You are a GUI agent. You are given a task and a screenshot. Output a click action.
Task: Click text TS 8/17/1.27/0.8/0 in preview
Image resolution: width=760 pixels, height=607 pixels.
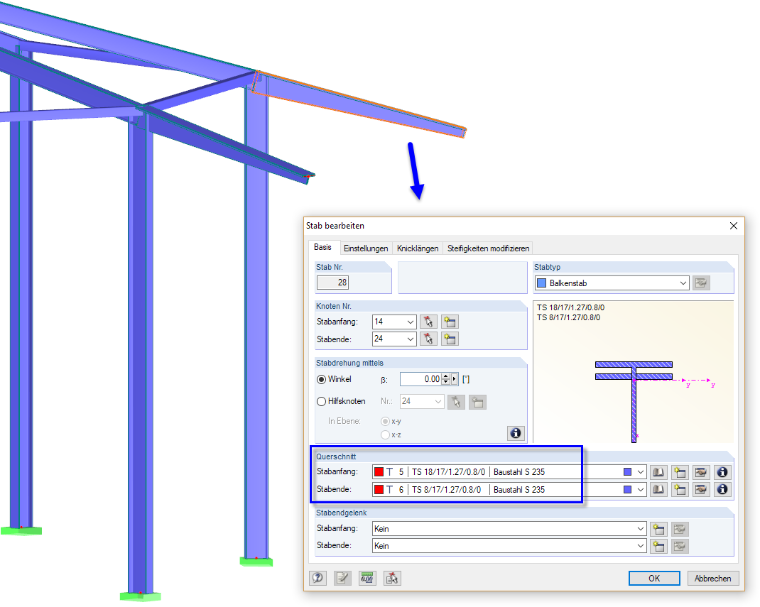click(569, 318)
